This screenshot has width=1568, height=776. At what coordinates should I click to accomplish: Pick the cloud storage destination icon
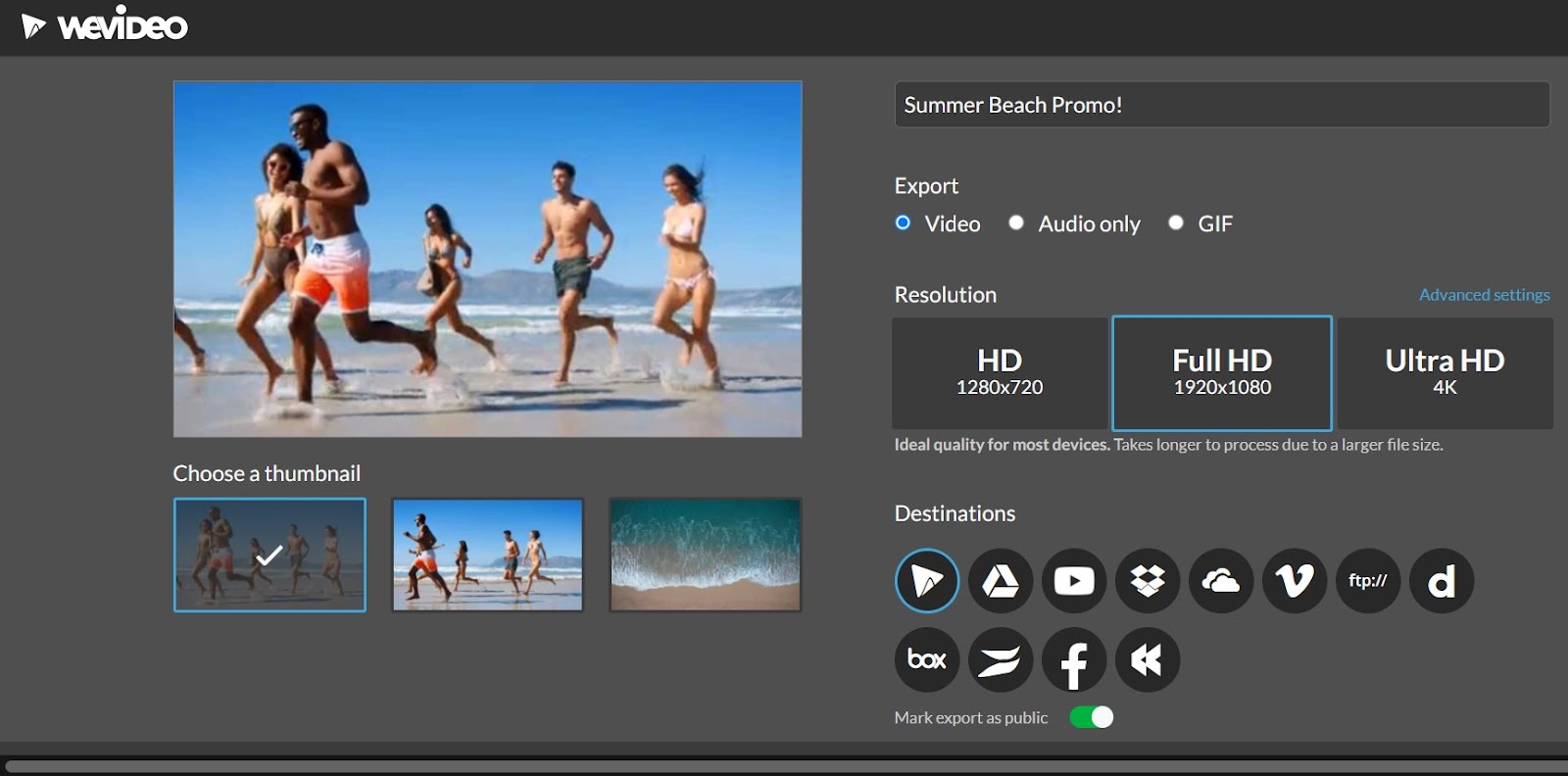(1221, 581)
